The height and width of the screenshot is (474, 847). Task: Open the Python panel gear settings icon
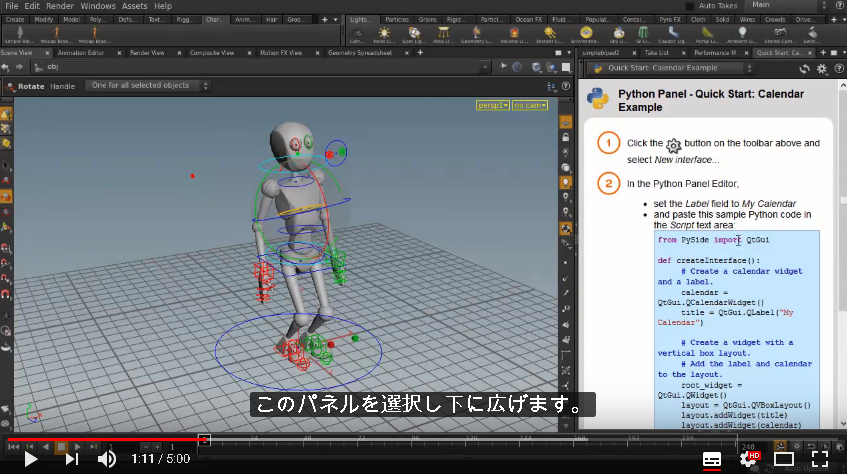pos(822,69)
